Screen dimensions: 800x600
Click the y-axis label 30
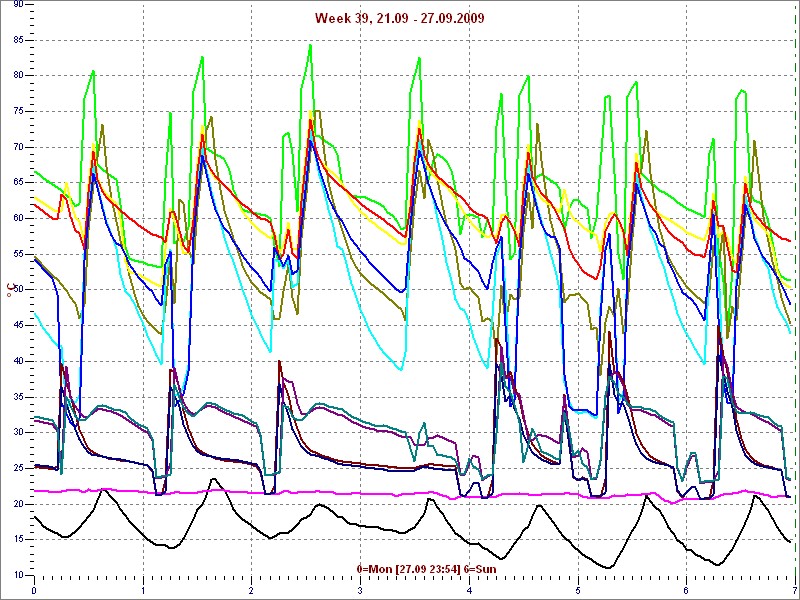(17, 433)
